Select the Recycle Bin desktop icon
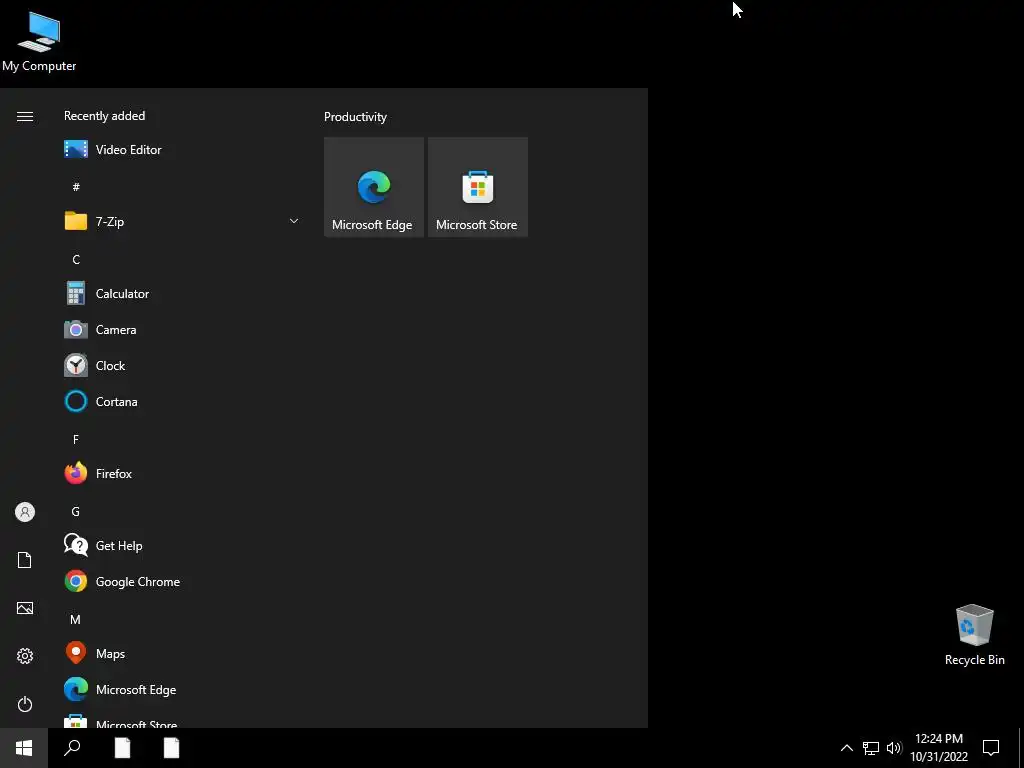Image resolution: width=1024 pixels, height=768 pixels. (x=974, y=635)
